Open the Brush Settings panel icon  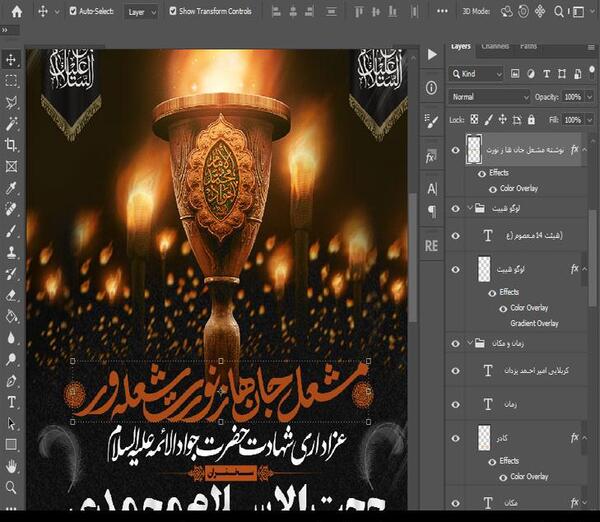(x=432, y=121)
